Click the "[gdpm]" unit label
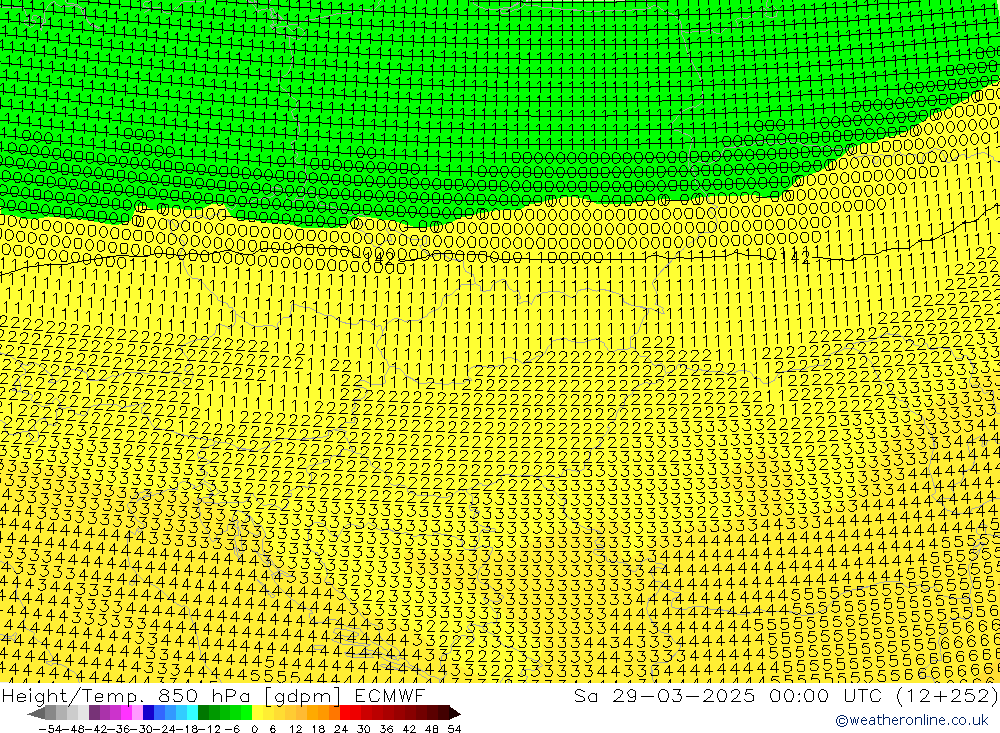The image size is (1000, 733). (302, 697)
